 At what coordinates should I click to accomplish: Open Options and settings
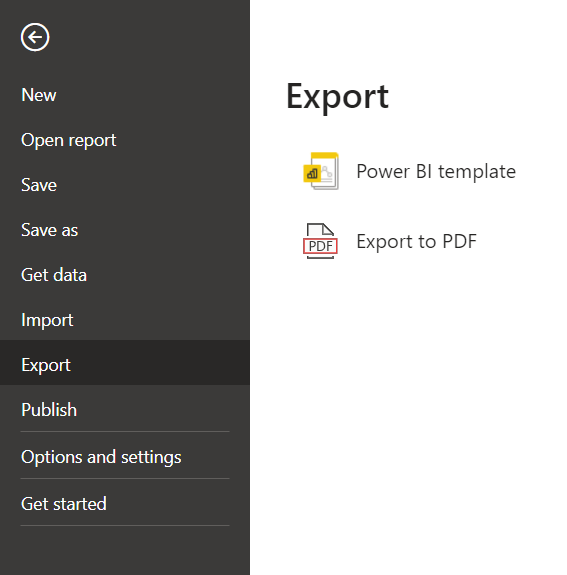[125, 457]
